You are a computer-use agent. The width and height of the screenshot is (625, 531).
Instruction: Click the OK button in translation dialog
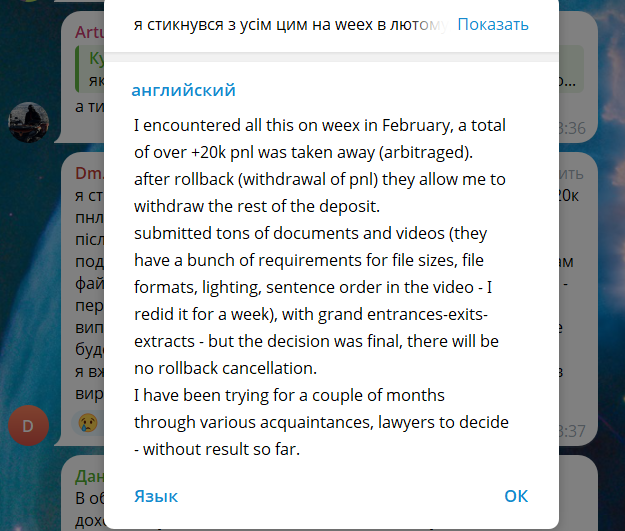click(x=516, y=496)
